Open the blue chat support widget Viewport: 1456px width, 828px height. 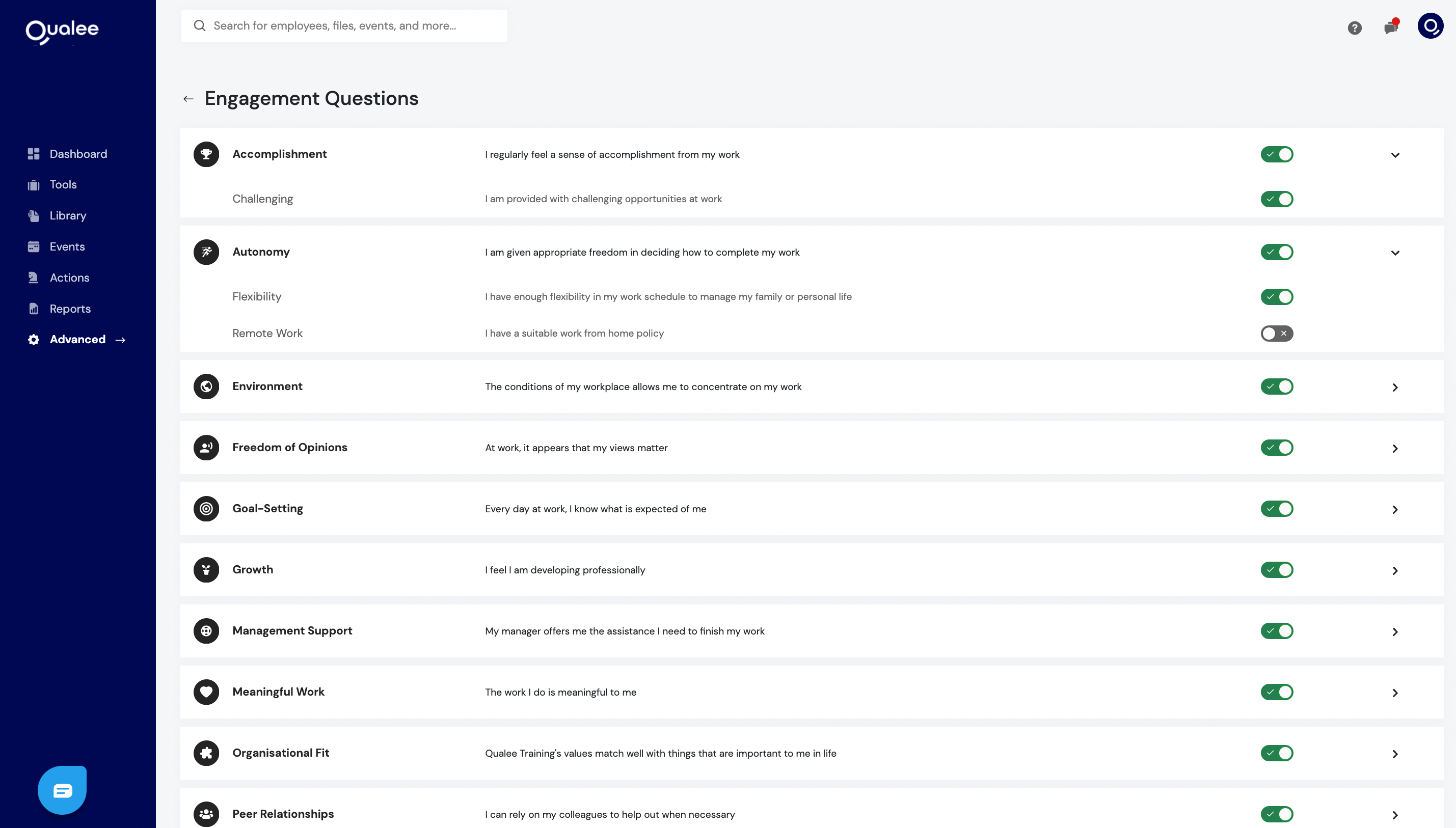62,790
